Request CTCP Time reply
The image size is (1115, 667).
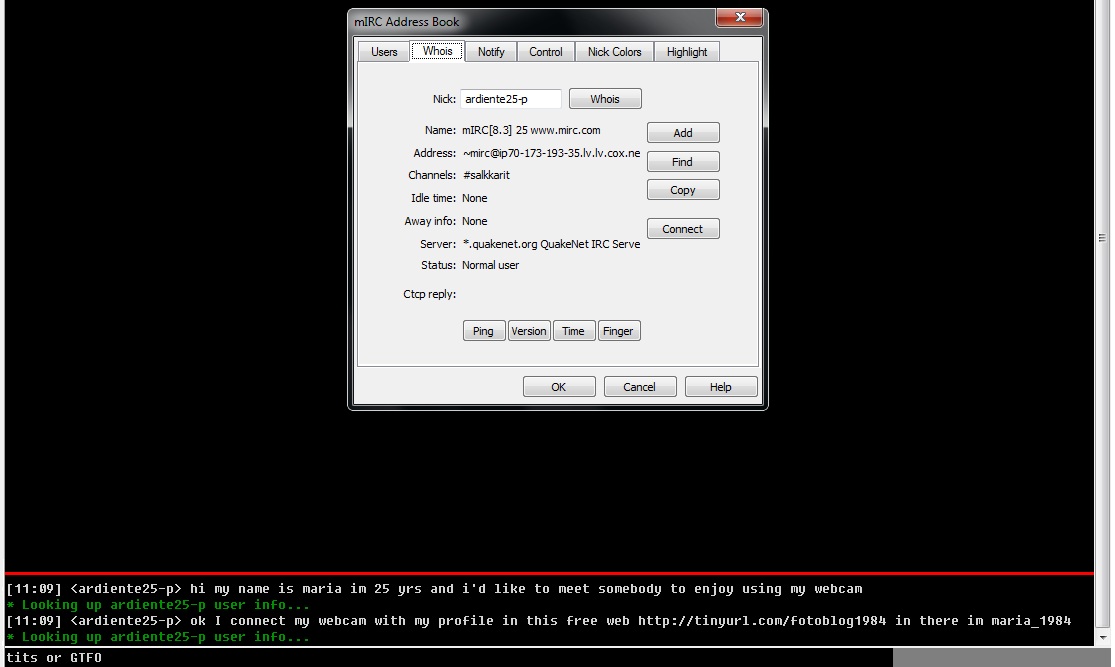pyautogui.click(x=573, y=331)
